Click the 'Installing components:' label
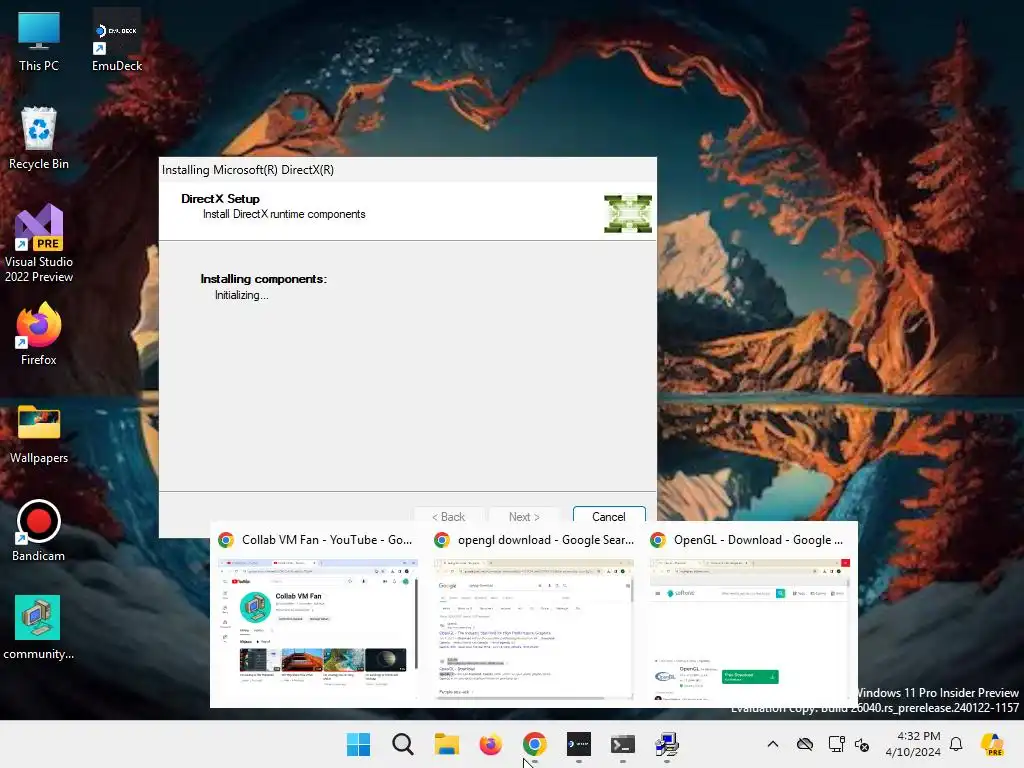The width and height of the screenshot is (1024, 768). (x=263, y=279)
